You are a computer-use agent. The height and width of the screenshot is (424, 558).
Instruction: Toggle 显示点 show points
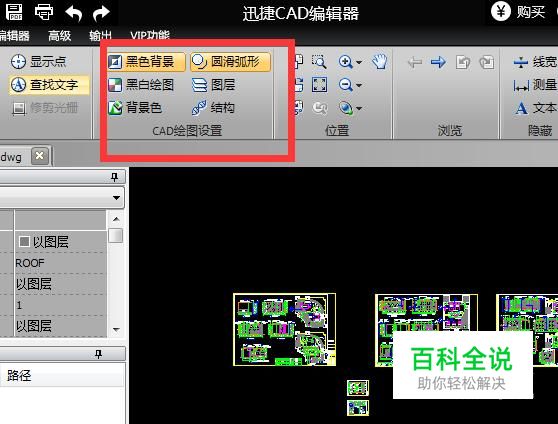pos(38,62)
